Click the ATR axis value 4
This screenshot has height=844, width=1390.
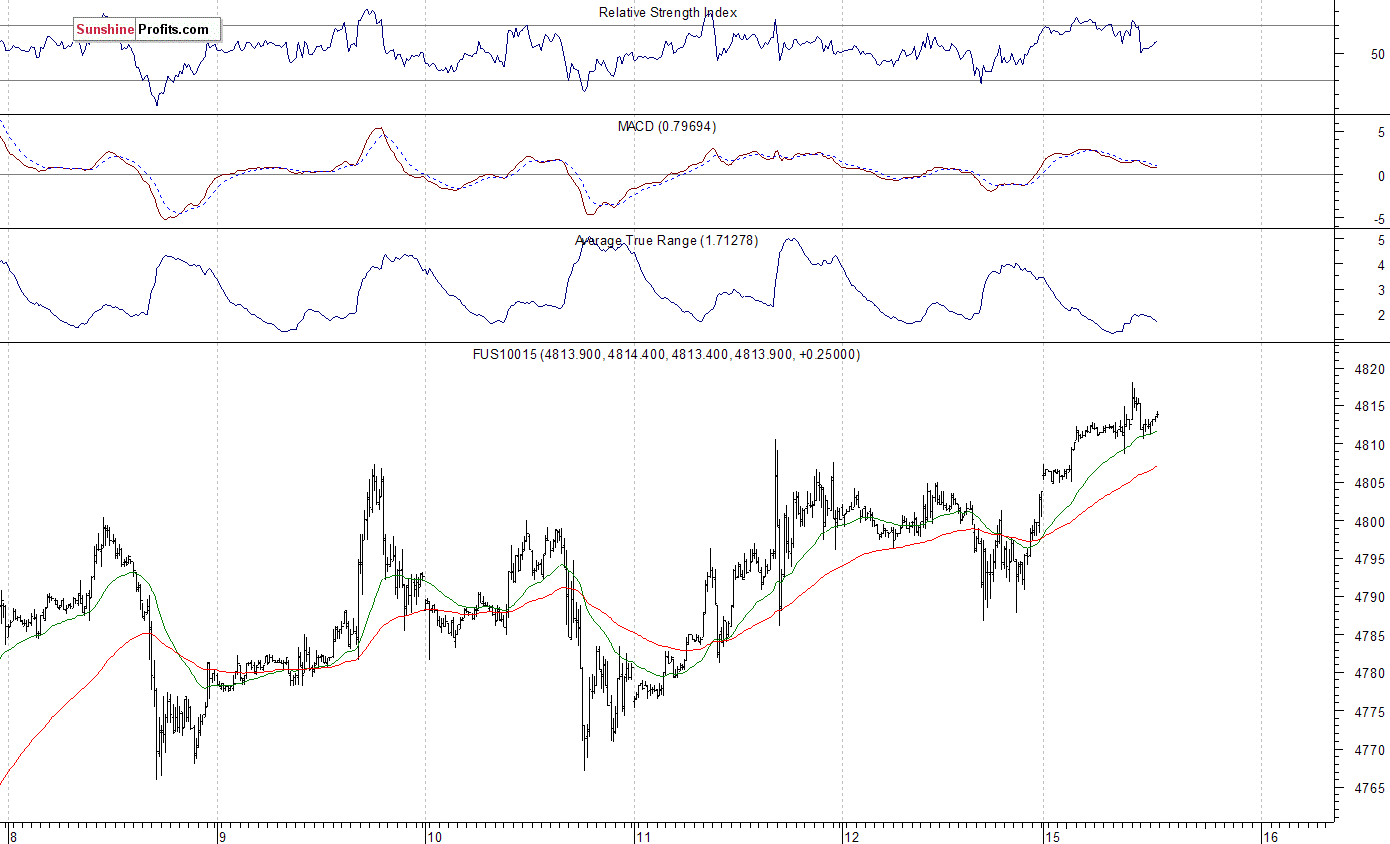[x=1381, y=266]
